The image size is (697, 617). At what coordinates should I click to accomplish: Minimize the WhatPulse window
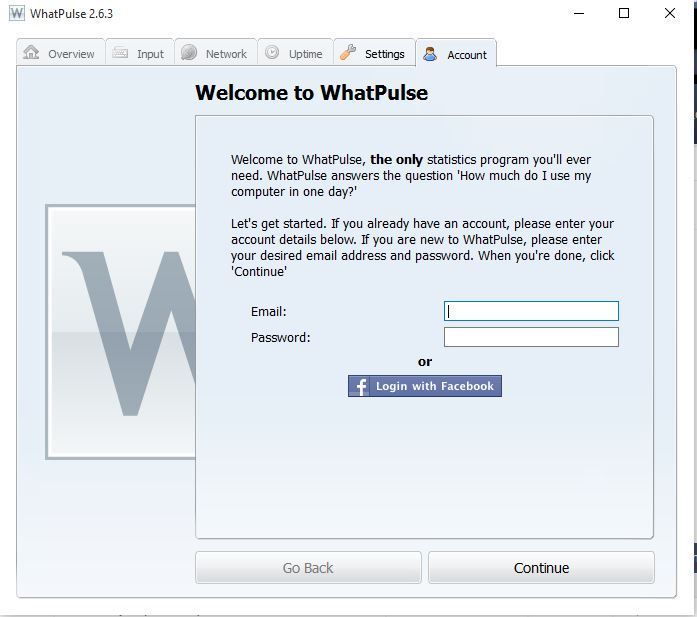pyautogui.click(x=579, y=13)
